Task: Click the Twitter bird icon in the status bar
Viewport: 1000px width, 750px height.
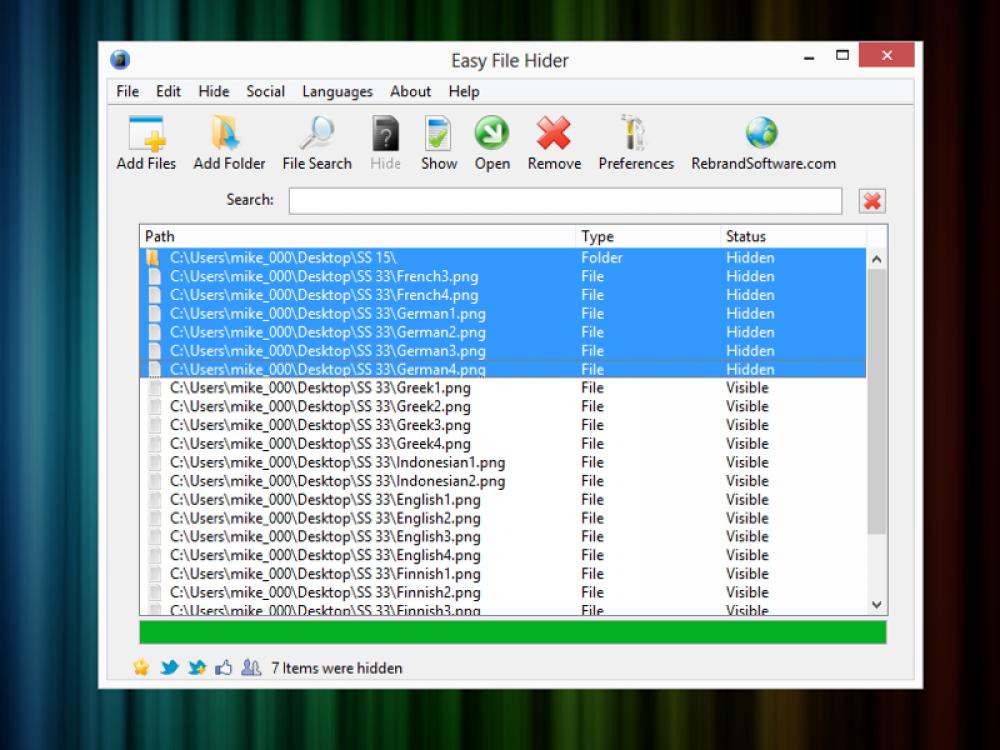Action: 169,667
